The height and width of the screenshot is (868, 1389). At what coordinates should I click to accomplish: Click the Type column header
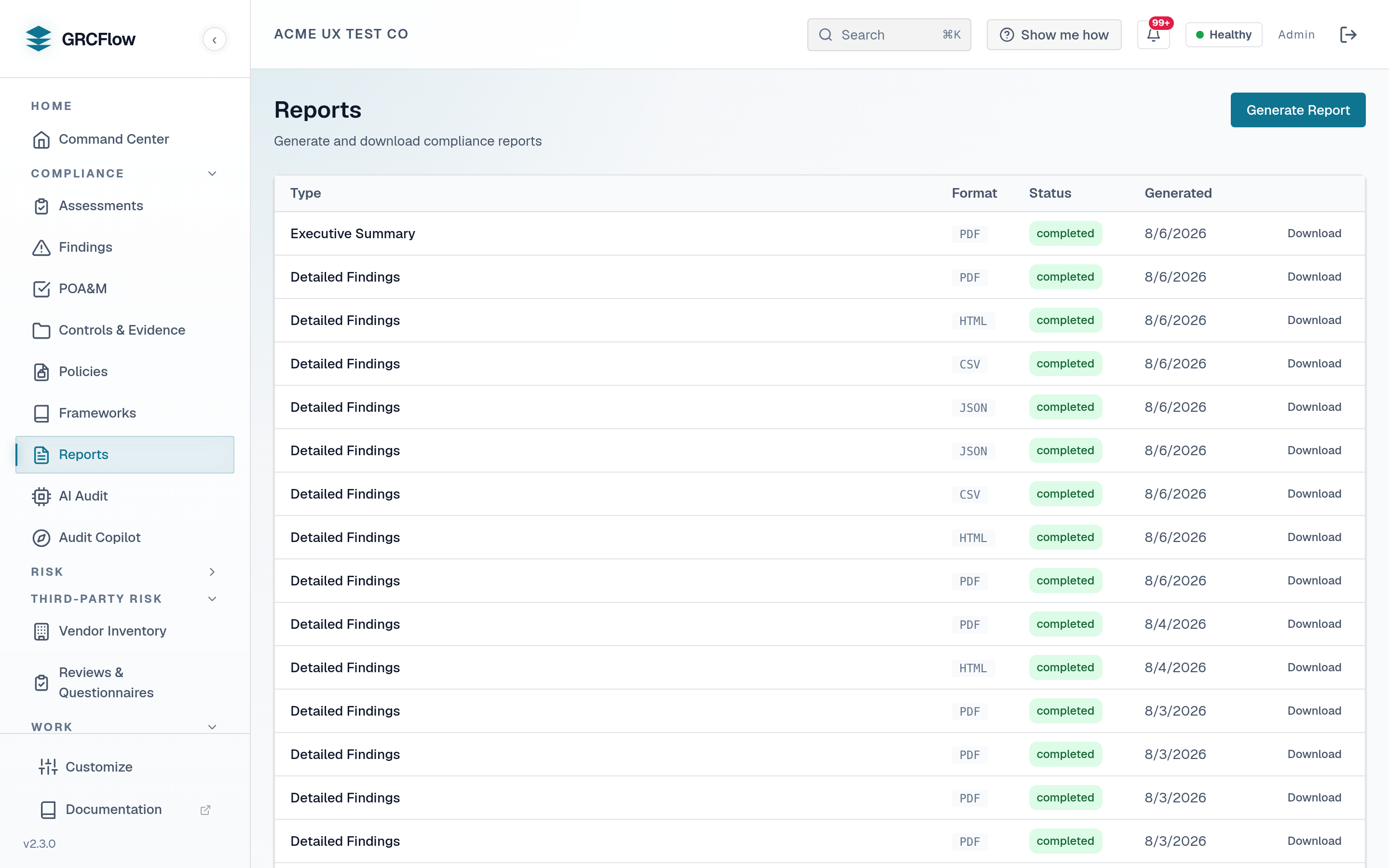pos(305,193)
